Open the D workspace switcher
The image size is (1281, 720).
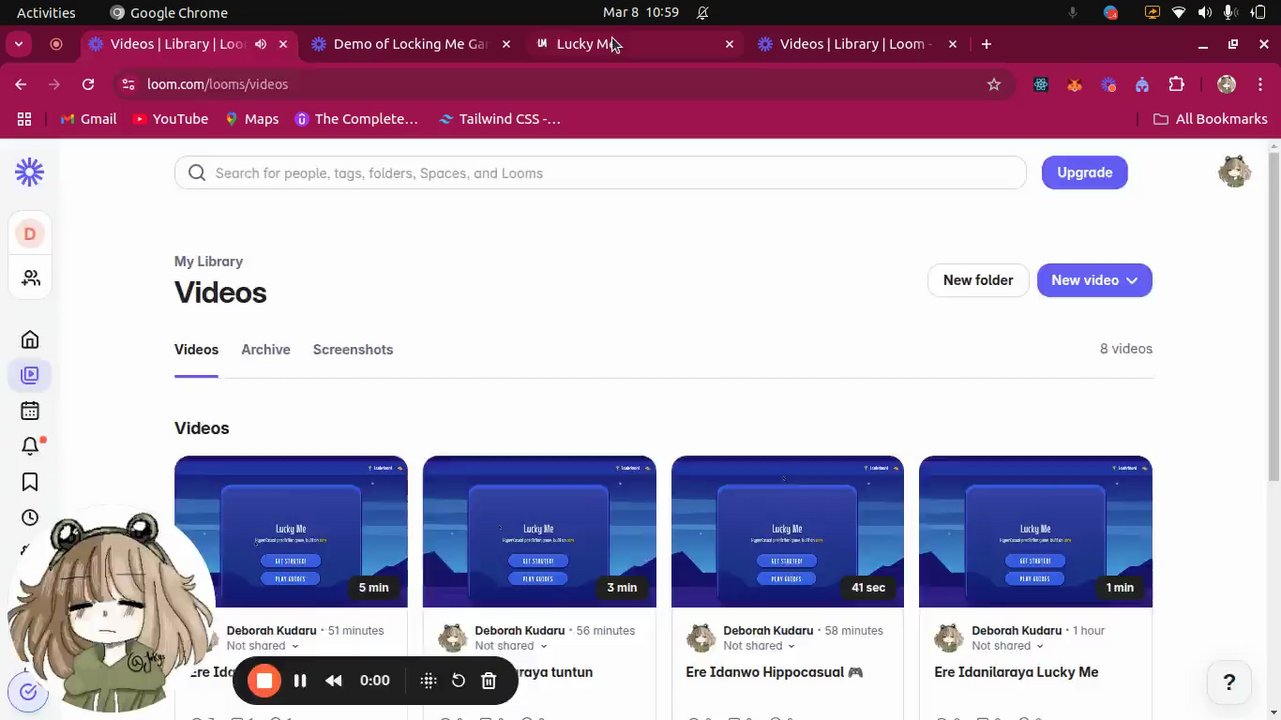coord(30,234)
